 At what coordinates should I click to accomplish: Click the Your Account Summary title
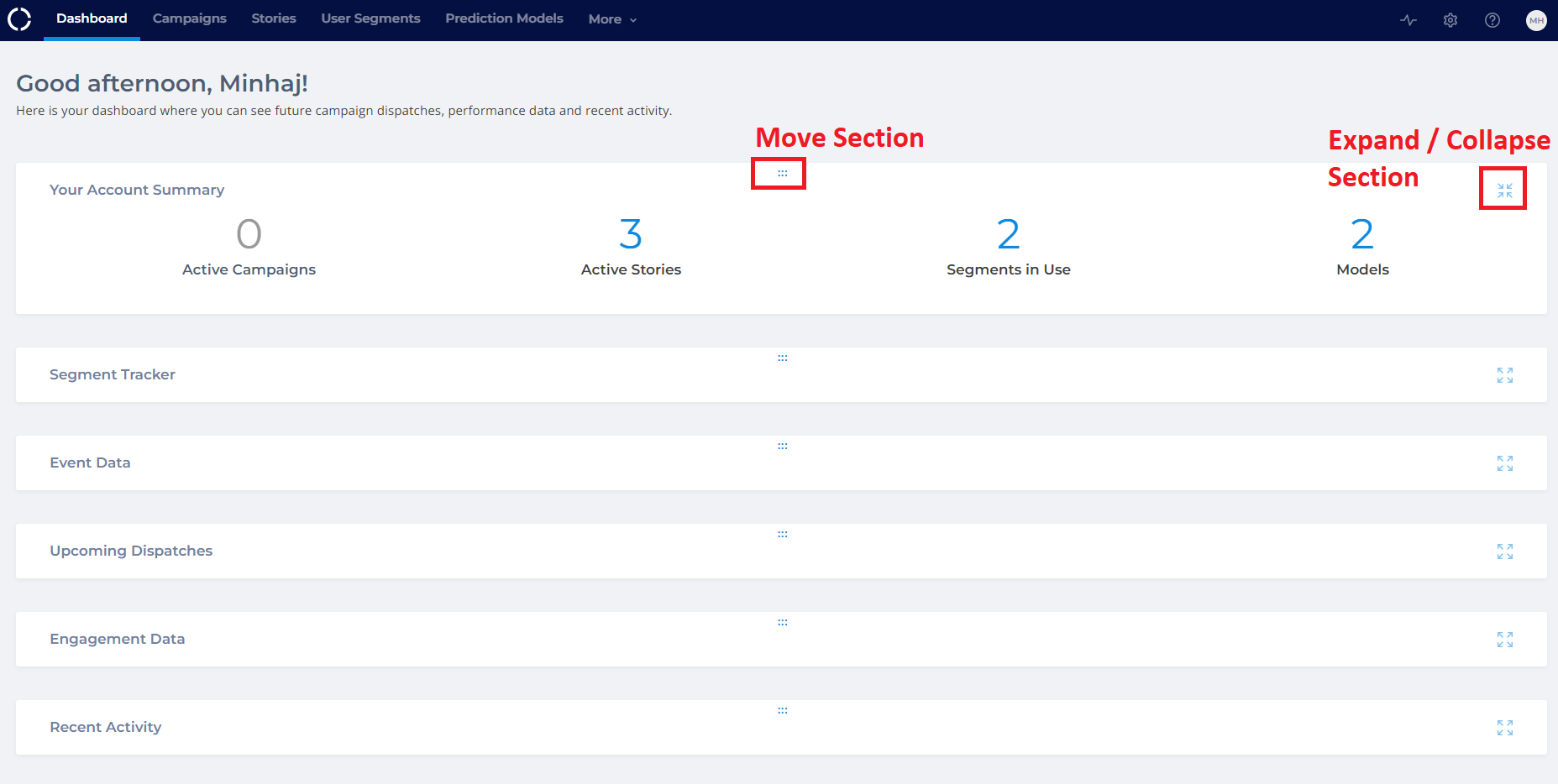pos(137,190)
